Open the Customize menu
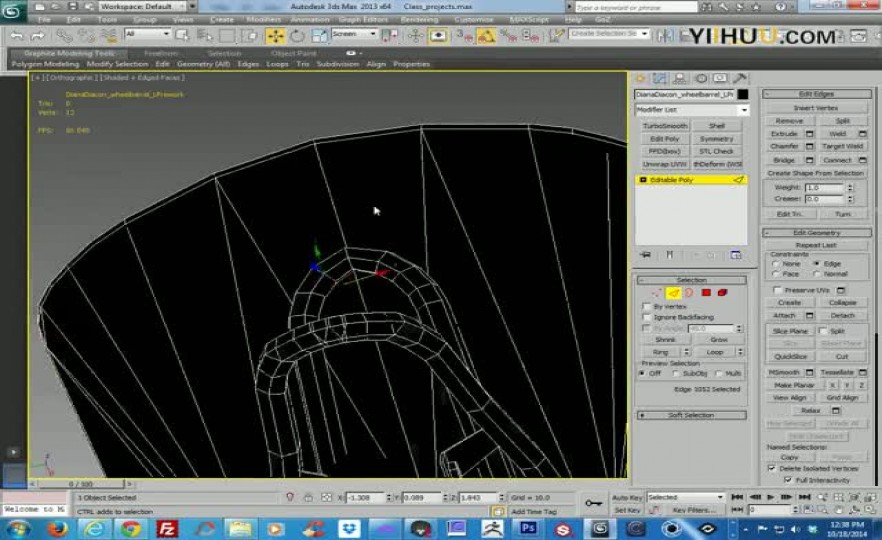 click(x=473, y=19)
